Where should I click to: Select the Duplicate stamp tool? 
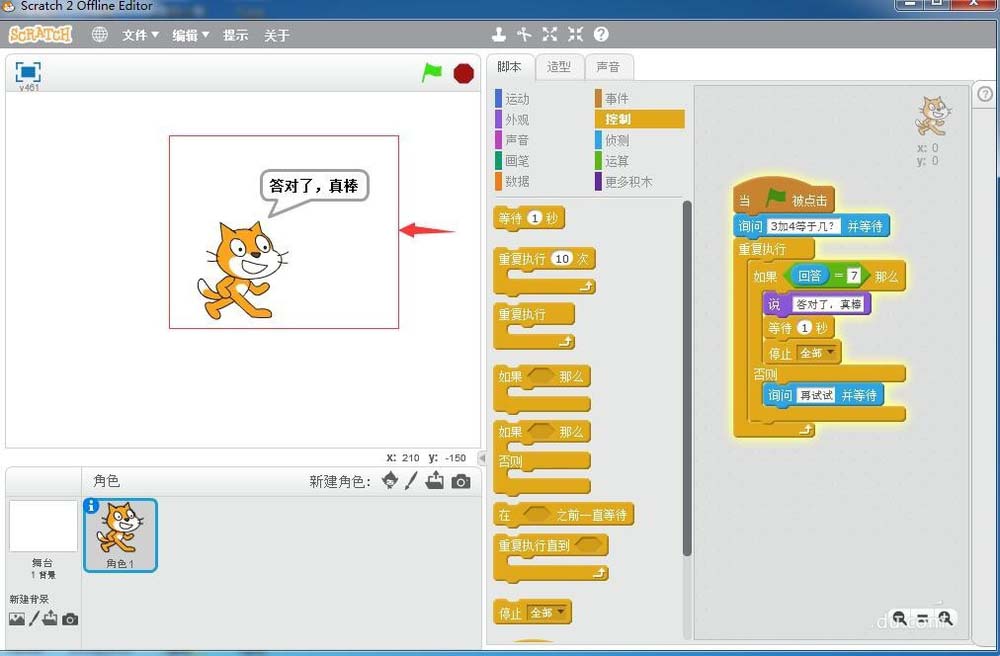[499, 34]
